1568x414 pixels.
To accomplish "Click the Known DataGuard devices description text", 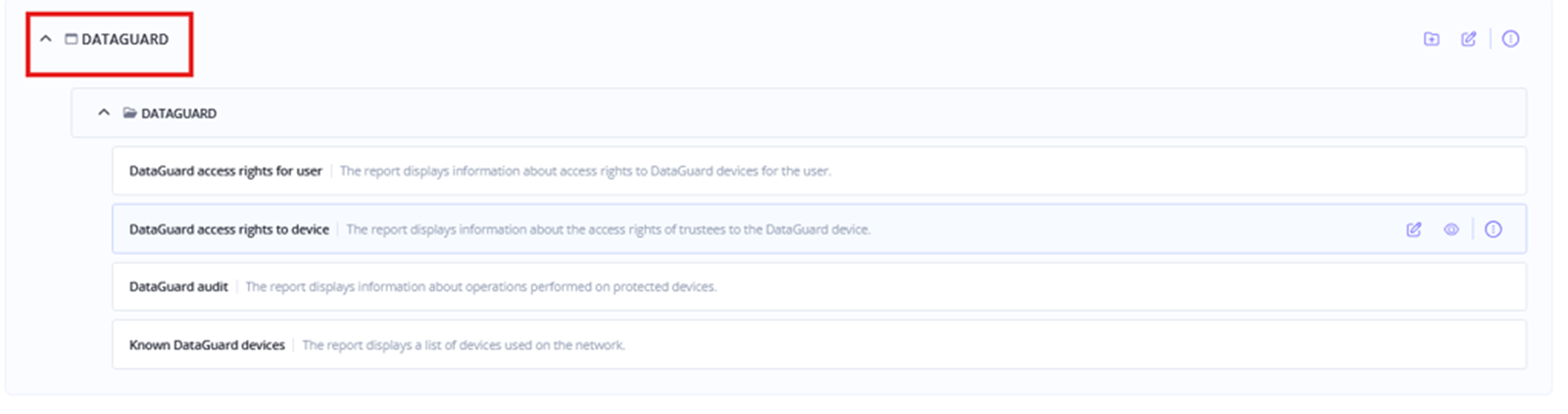I will point(463,345).
